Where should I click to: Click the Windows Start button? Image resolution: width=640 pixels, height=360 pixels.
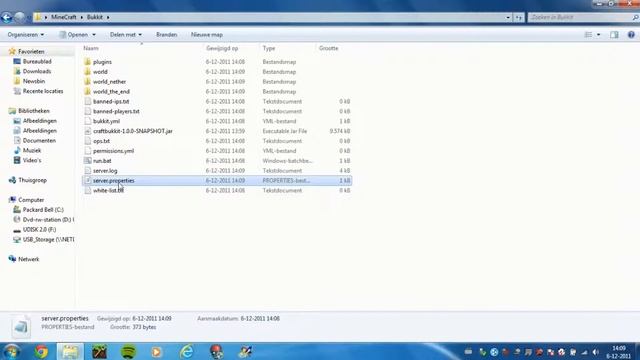click(11, 351)
